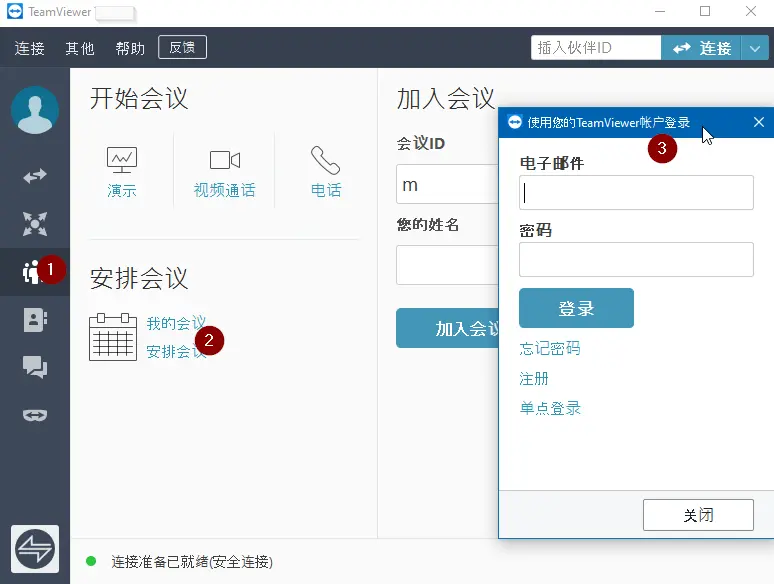Click the 连接准备已就绪 status text
Image resolution: width=774 pixels, height=584 pixels.
click(x=192, y=562)
